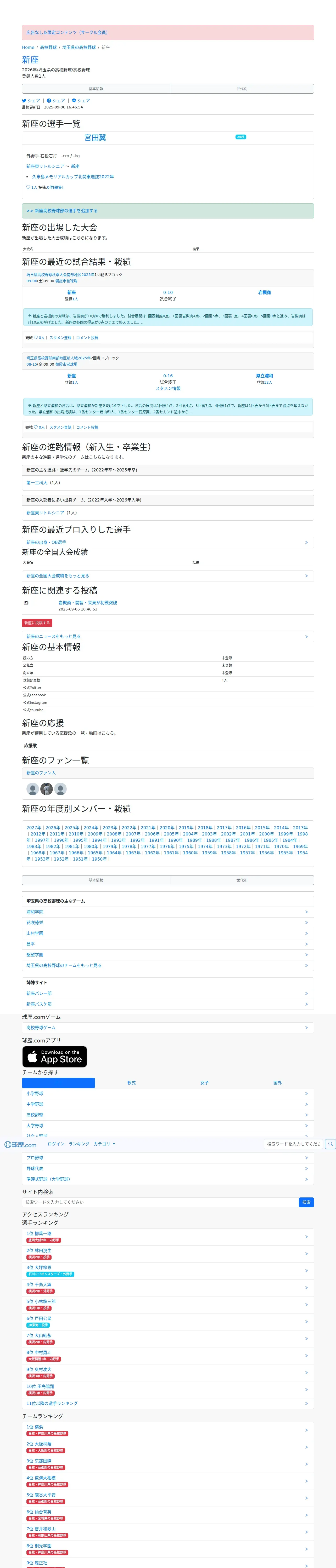Open ランキング in the header navigation
The image size is (336, 1568).
[79, 1144]
